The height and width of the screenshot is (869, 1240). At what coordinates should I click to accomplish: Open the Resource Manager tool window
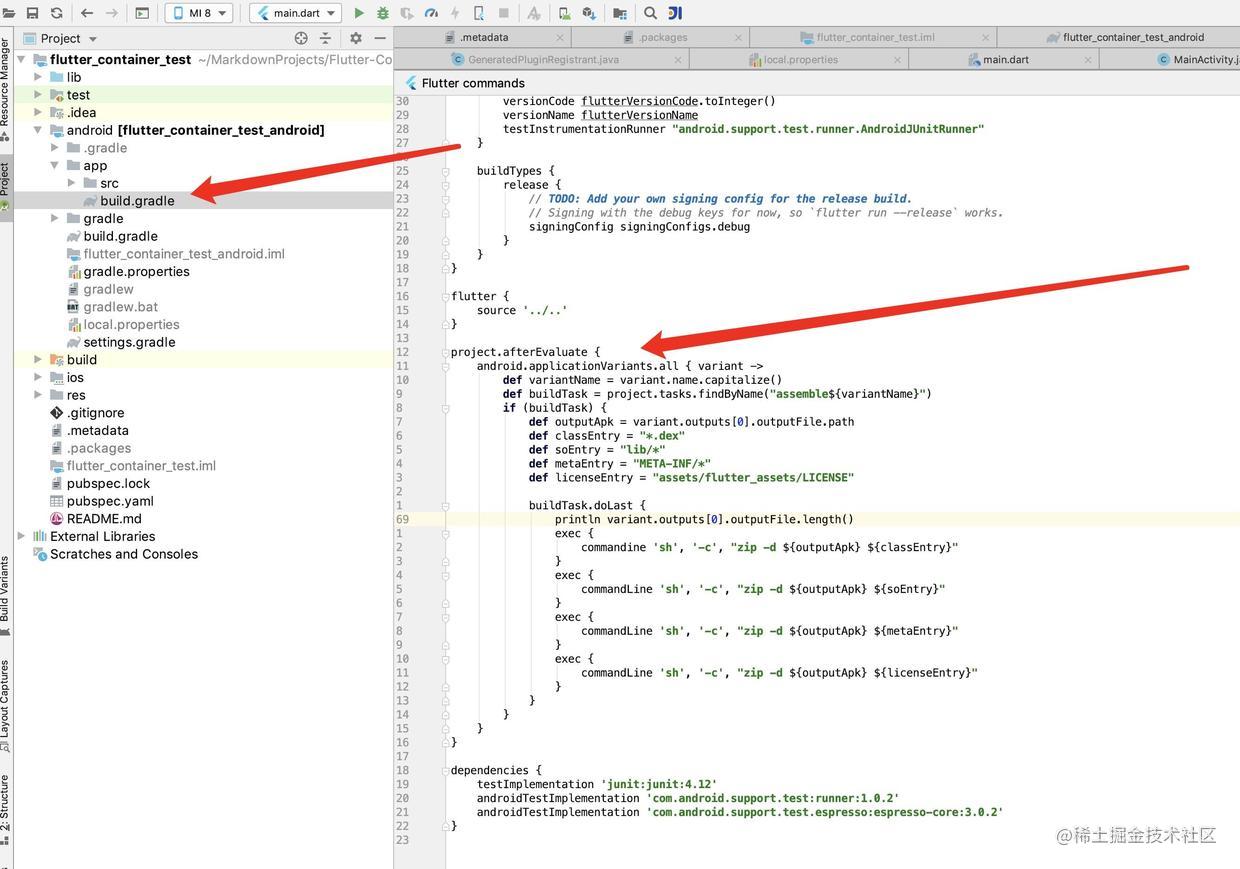click(5, 88)
